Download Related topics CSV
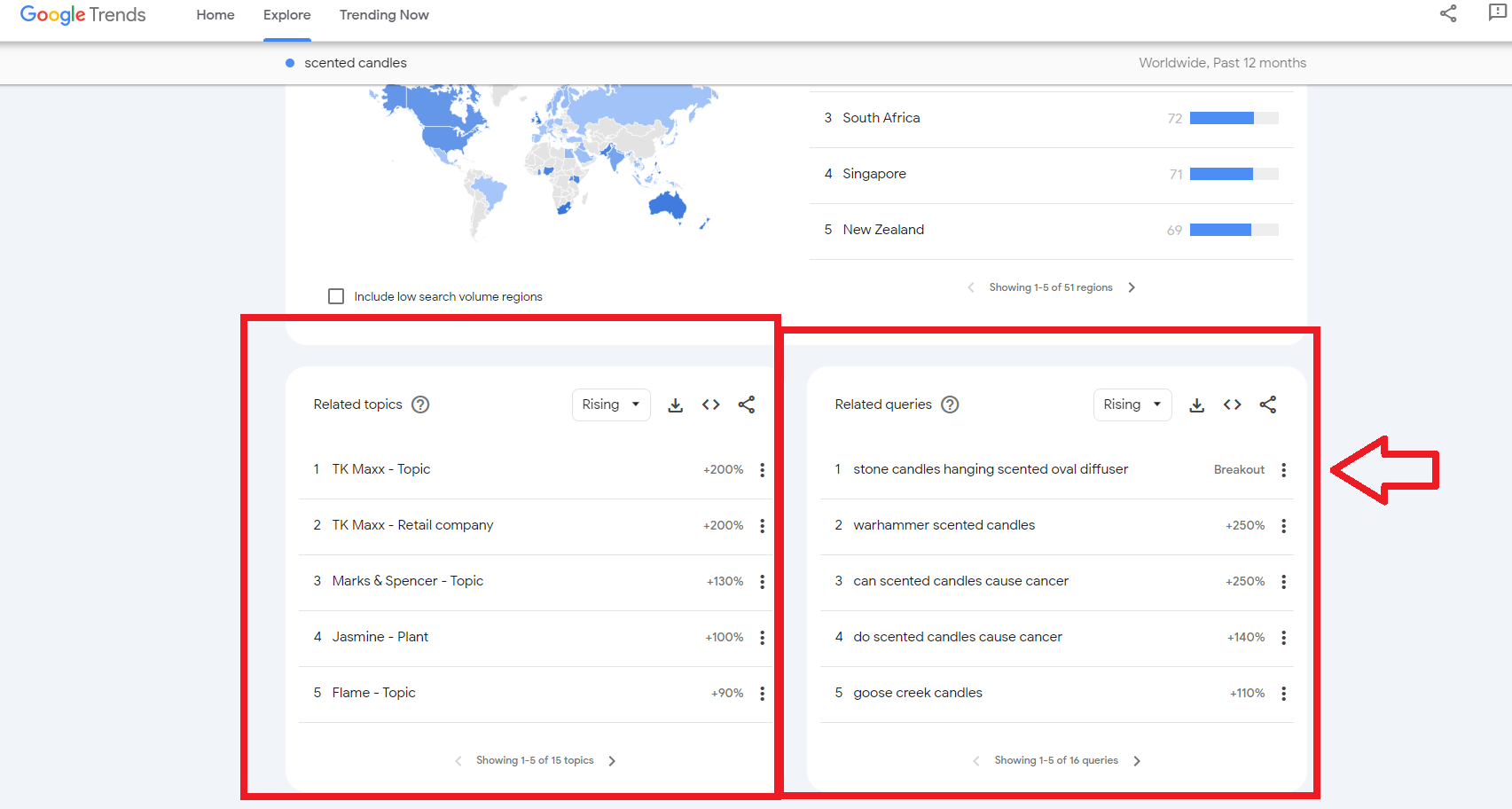Screen dimensions: 1512x809 pyautogui.click(x=676, y=404)
